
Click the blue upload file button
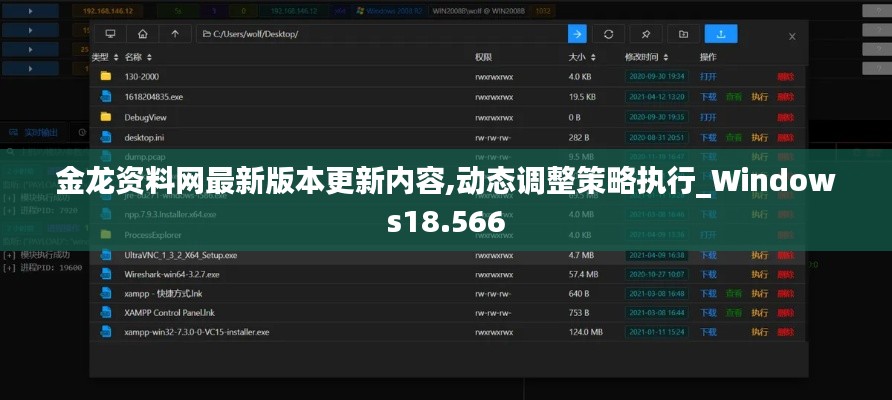coord(720,34)
